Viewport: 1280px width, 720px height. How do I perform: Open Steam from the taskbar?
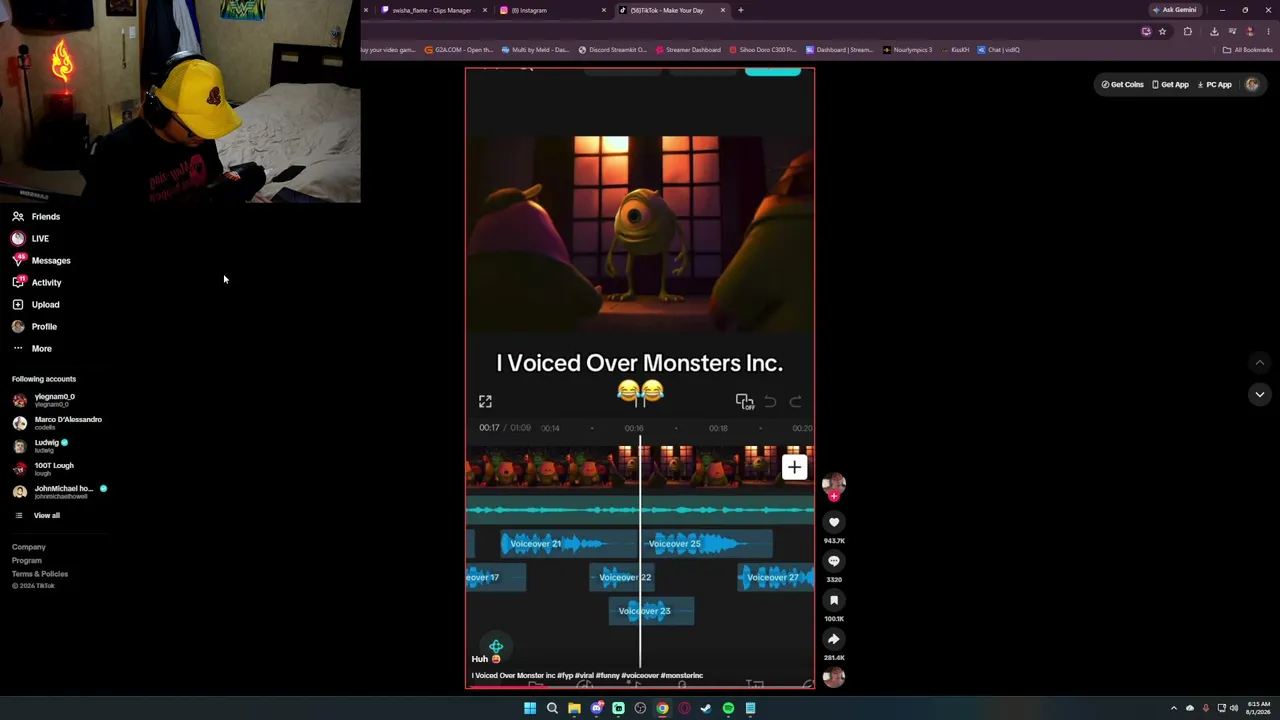tap(706, 708)
